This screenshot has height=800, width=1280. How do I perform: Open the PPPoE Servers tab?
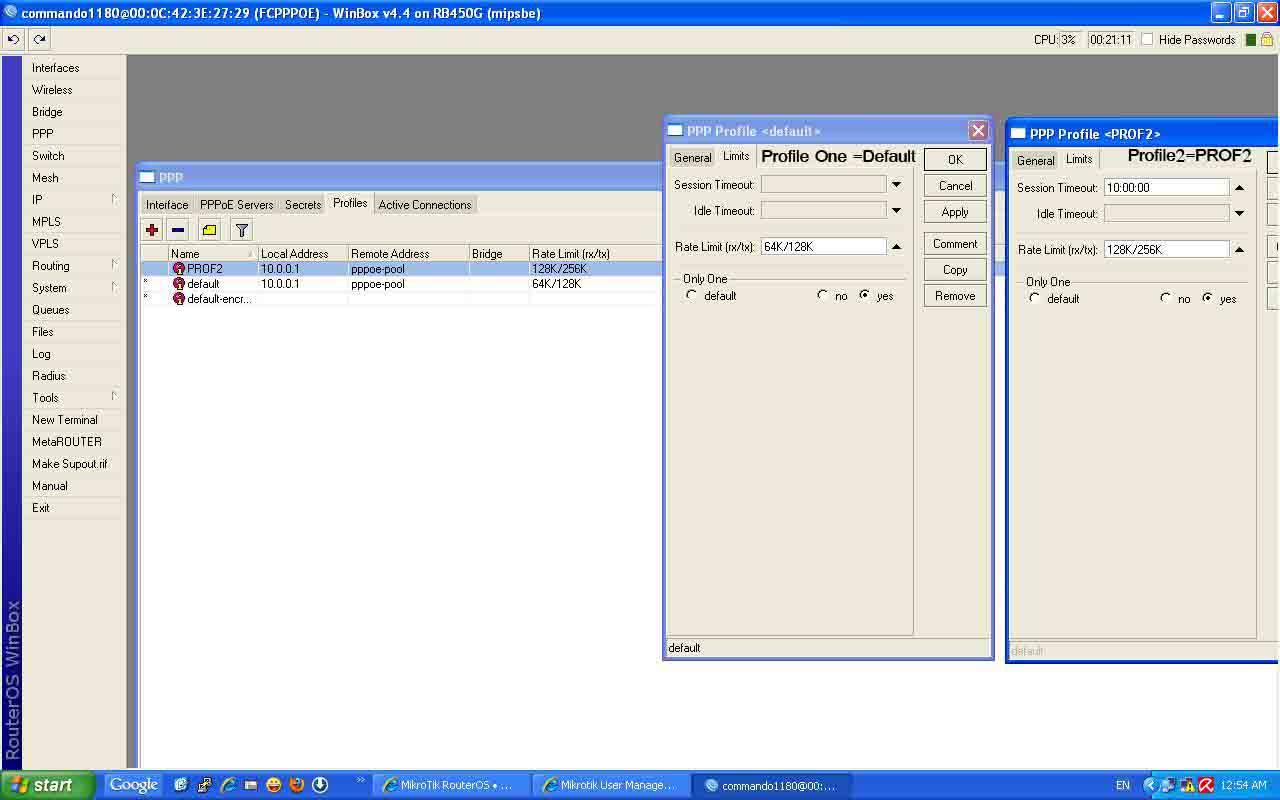tap(236, 205)
